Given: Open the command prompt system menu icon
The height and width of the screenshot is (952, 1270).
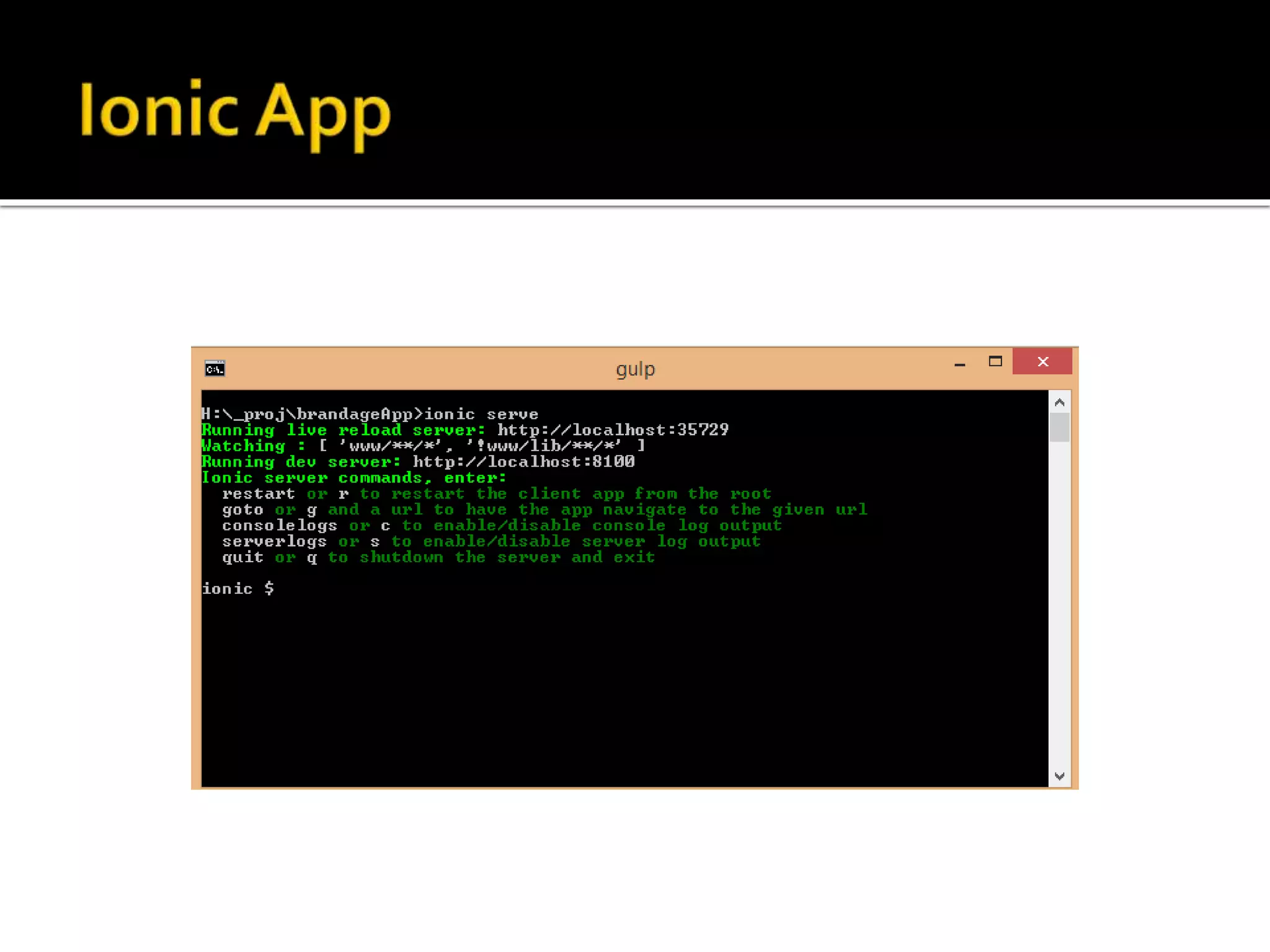Looking at the screenshot, I should [x=215, y=369].
